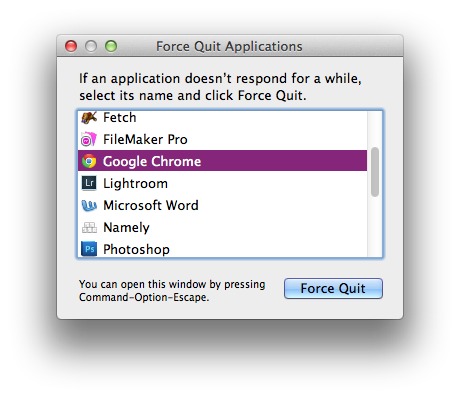Viewport: 460px width, 398px height.
Task: Click the scrollbar track below the thumb
Action: (x=375, y=227)
